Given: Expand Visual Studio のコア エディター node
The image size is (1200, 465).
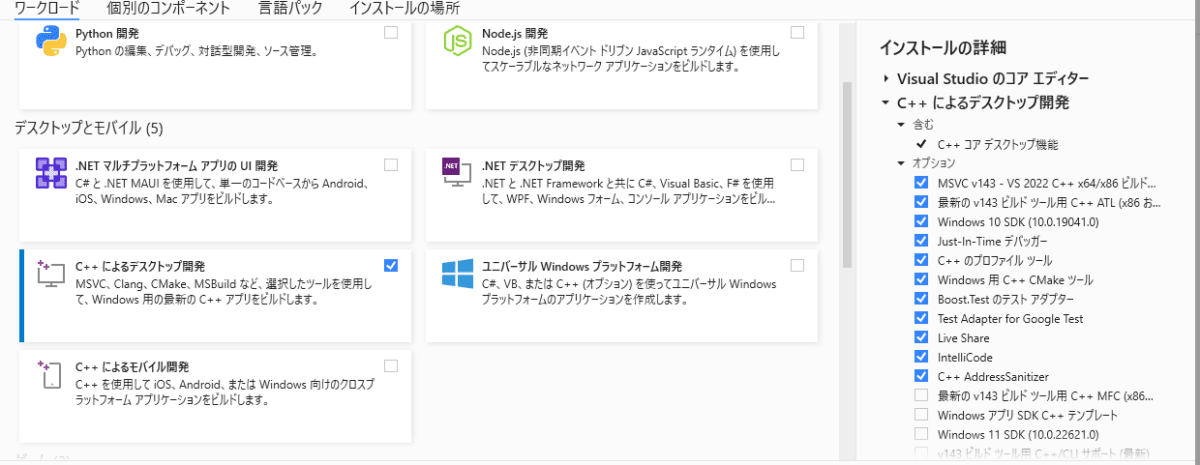Looking at the screenshot, I should 886,78.
